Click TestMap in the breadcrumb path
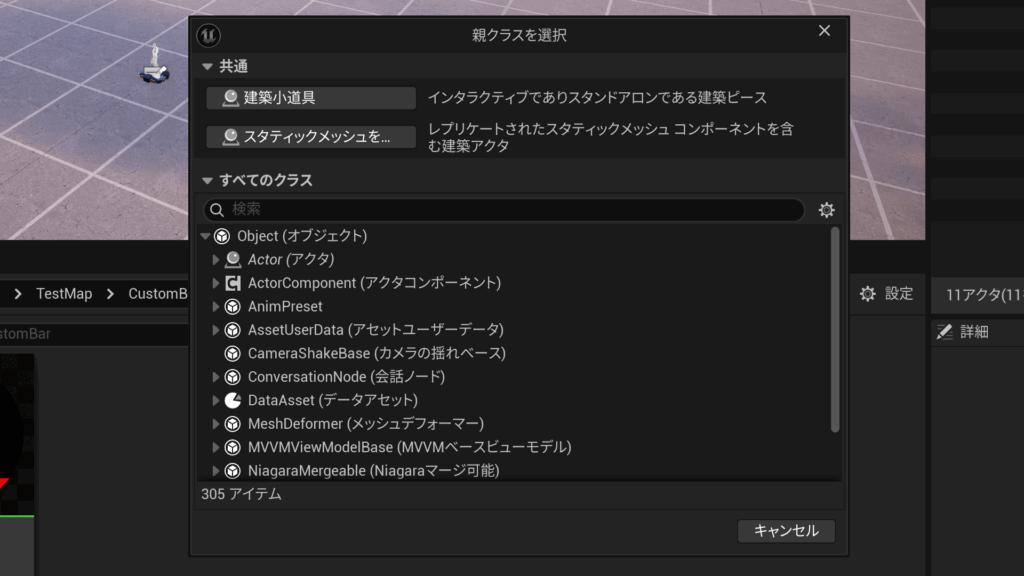The height and width of the screenshot is (576, 1024). click(x=64, y=294)
